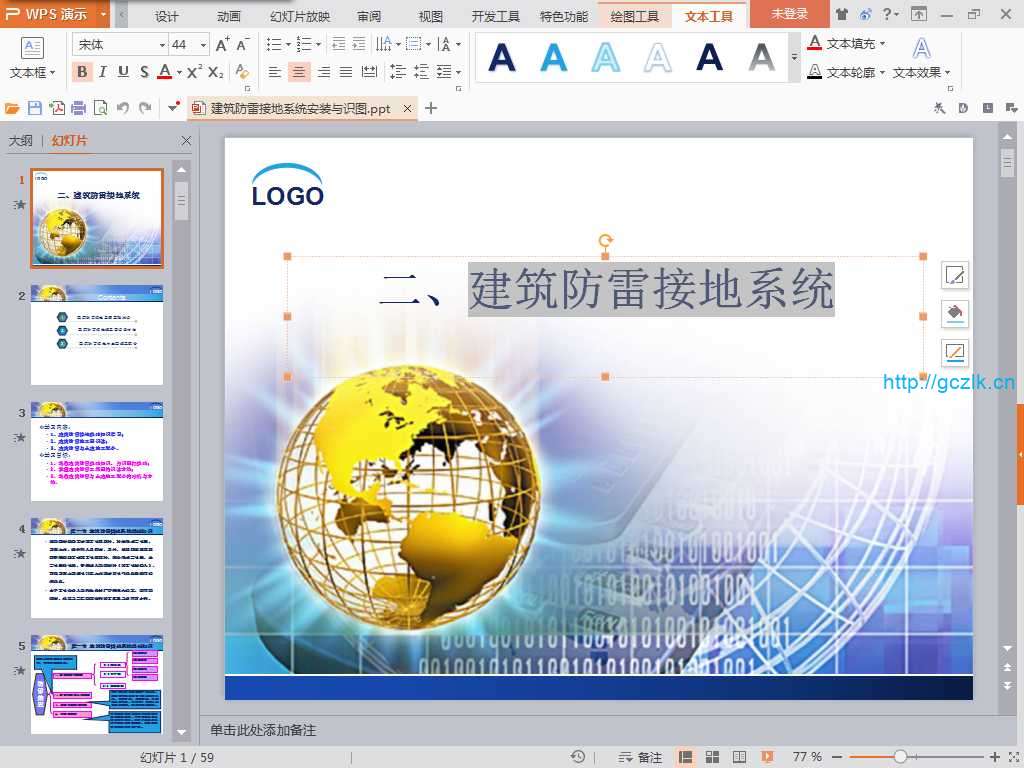The height and width of the screenshot is (768, 1024).
Task: Click the undo arrow icon
Action: coord(123,108)
